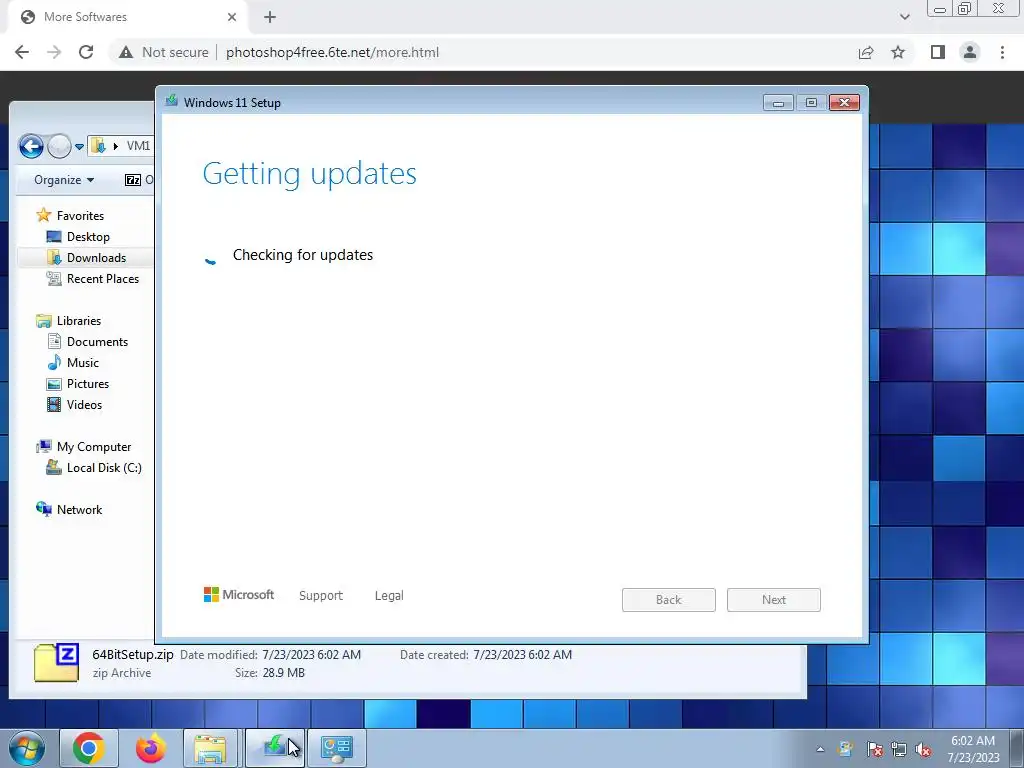The image size is (1024, 768).
Task: Open a new Chrome tab
Action: tap(270, 17)
